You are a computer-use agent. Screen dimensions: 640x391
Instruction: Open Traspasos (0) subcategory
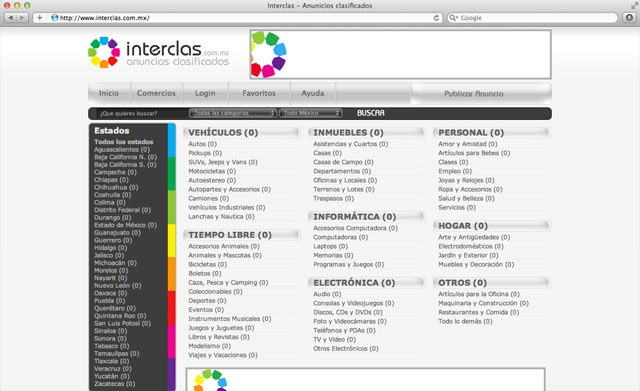333,198
